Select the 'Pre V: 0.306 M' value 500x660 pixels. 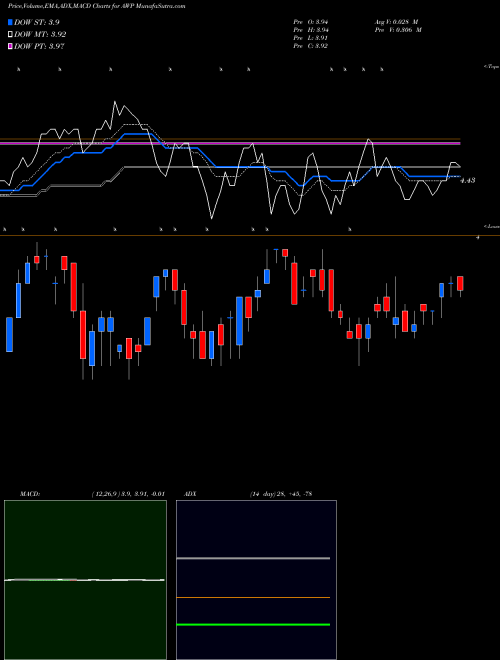[398, 30]
